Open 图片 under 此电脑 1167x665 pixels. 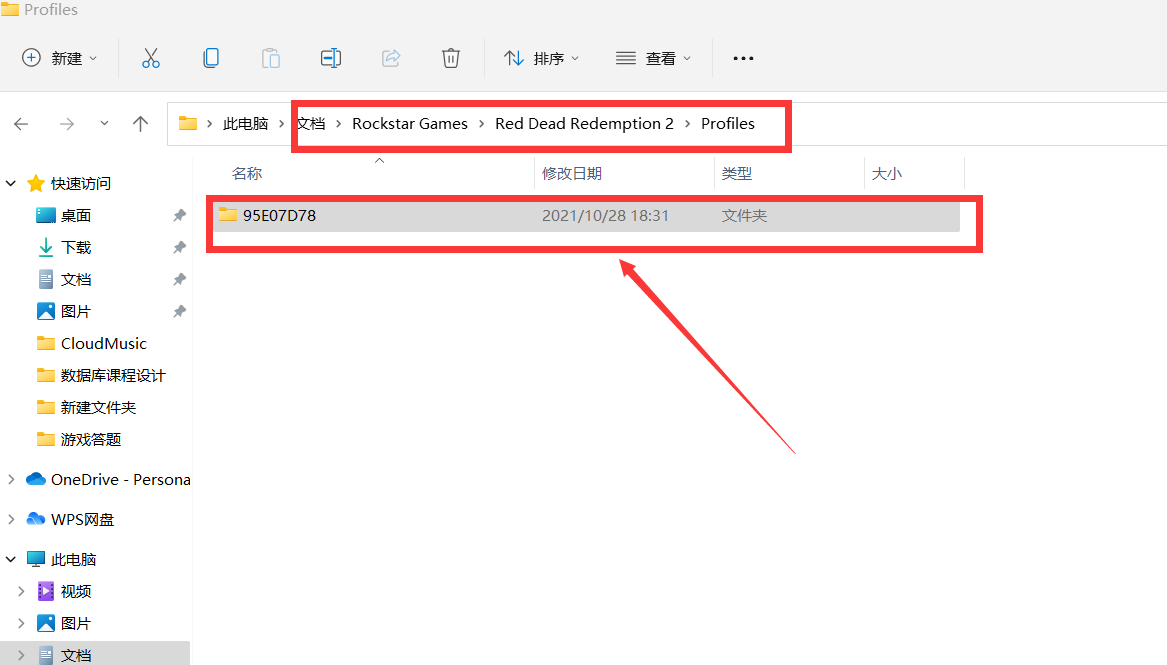point(76,623)
